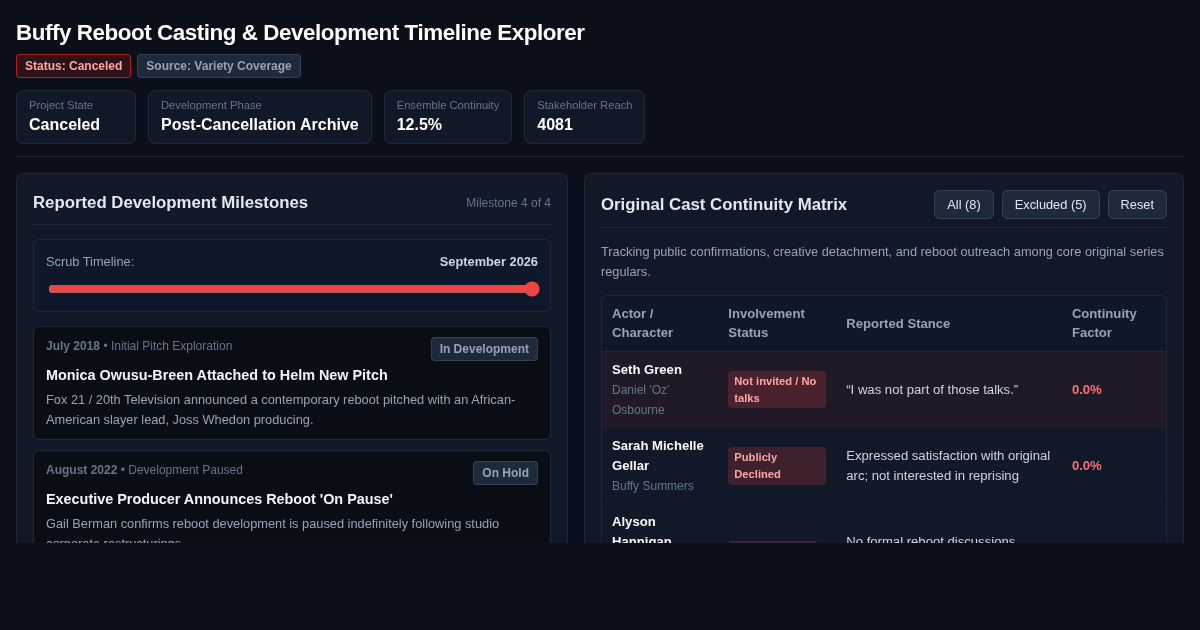Image resolution: width=1200 pixels, height=630 pixels.
Task: Click the 'I was not part of those talks' quote
Action: [932, 389]
